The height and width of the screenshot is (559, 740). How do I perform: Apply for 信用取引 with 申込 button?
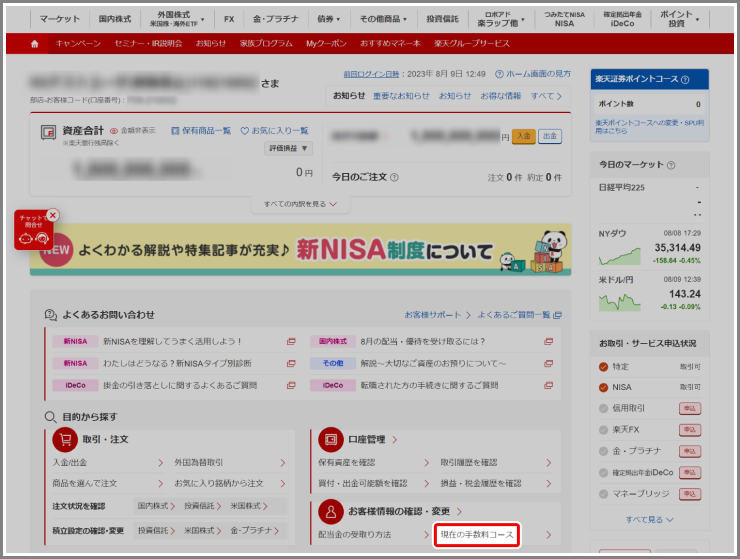pos(690,408)
